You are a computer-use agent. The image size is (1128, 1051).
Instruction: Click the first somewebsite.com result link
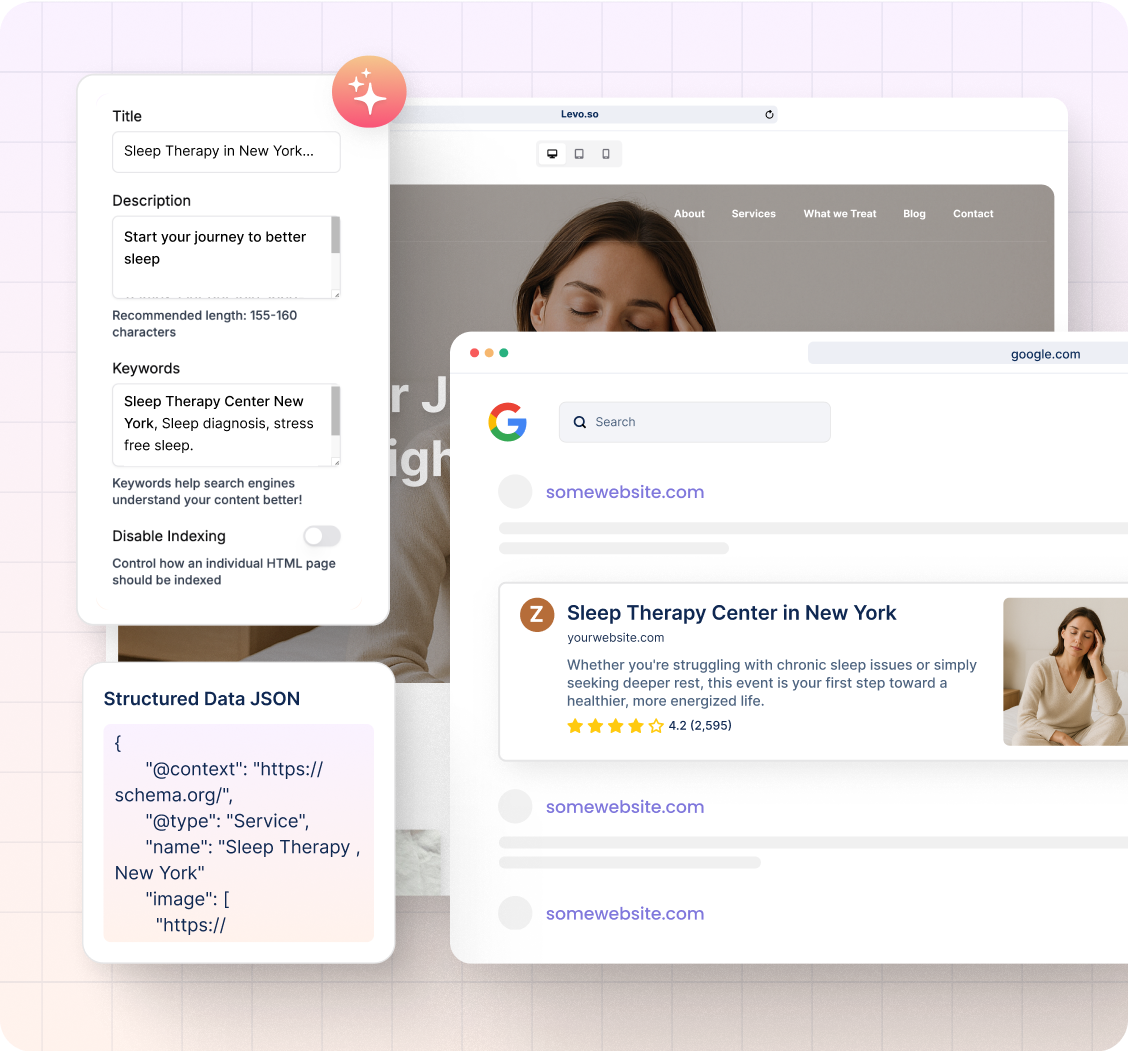[x=625, y=492]
